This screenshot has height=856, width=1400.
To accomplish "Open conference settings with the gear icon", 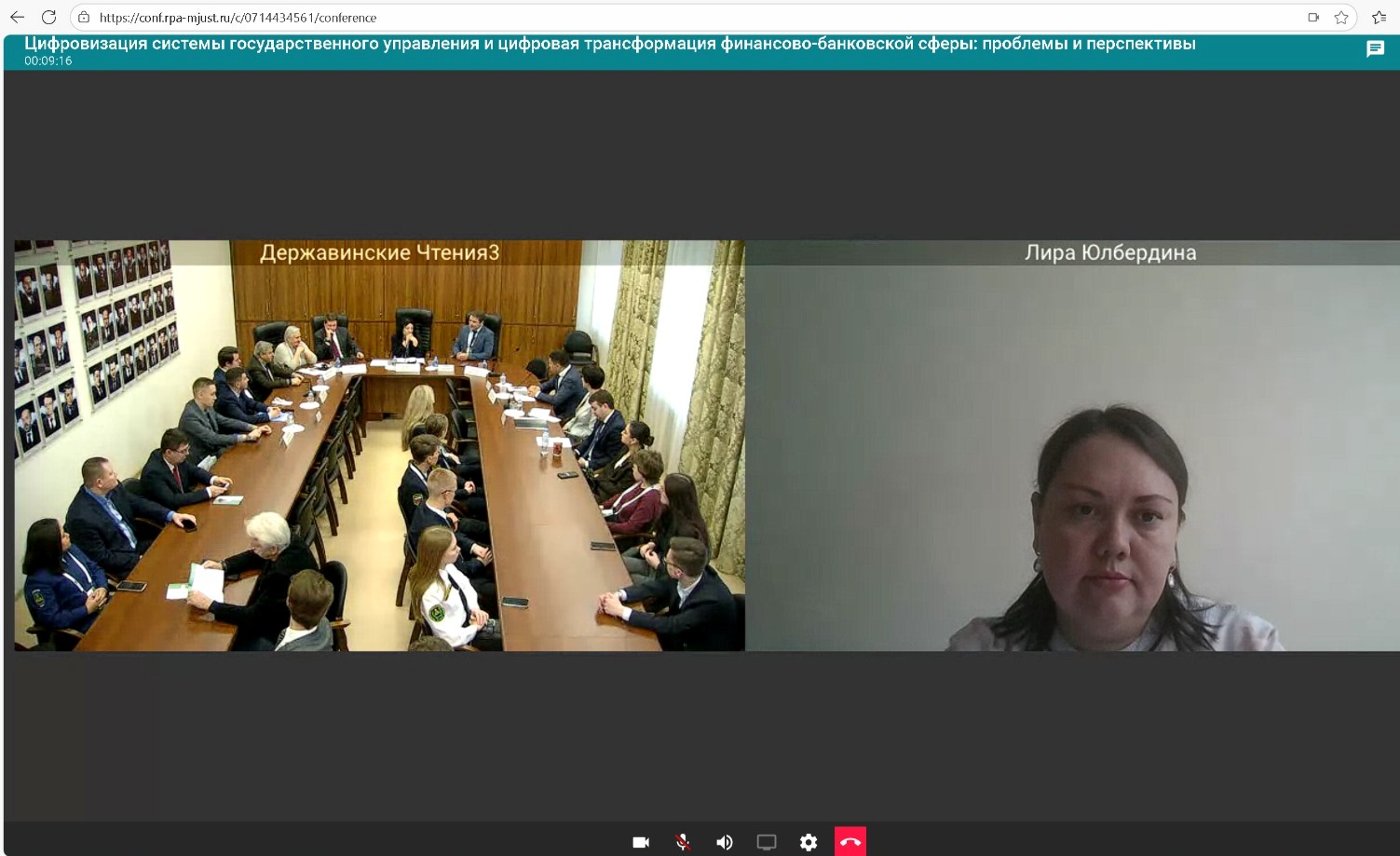I will pos(809,842).
